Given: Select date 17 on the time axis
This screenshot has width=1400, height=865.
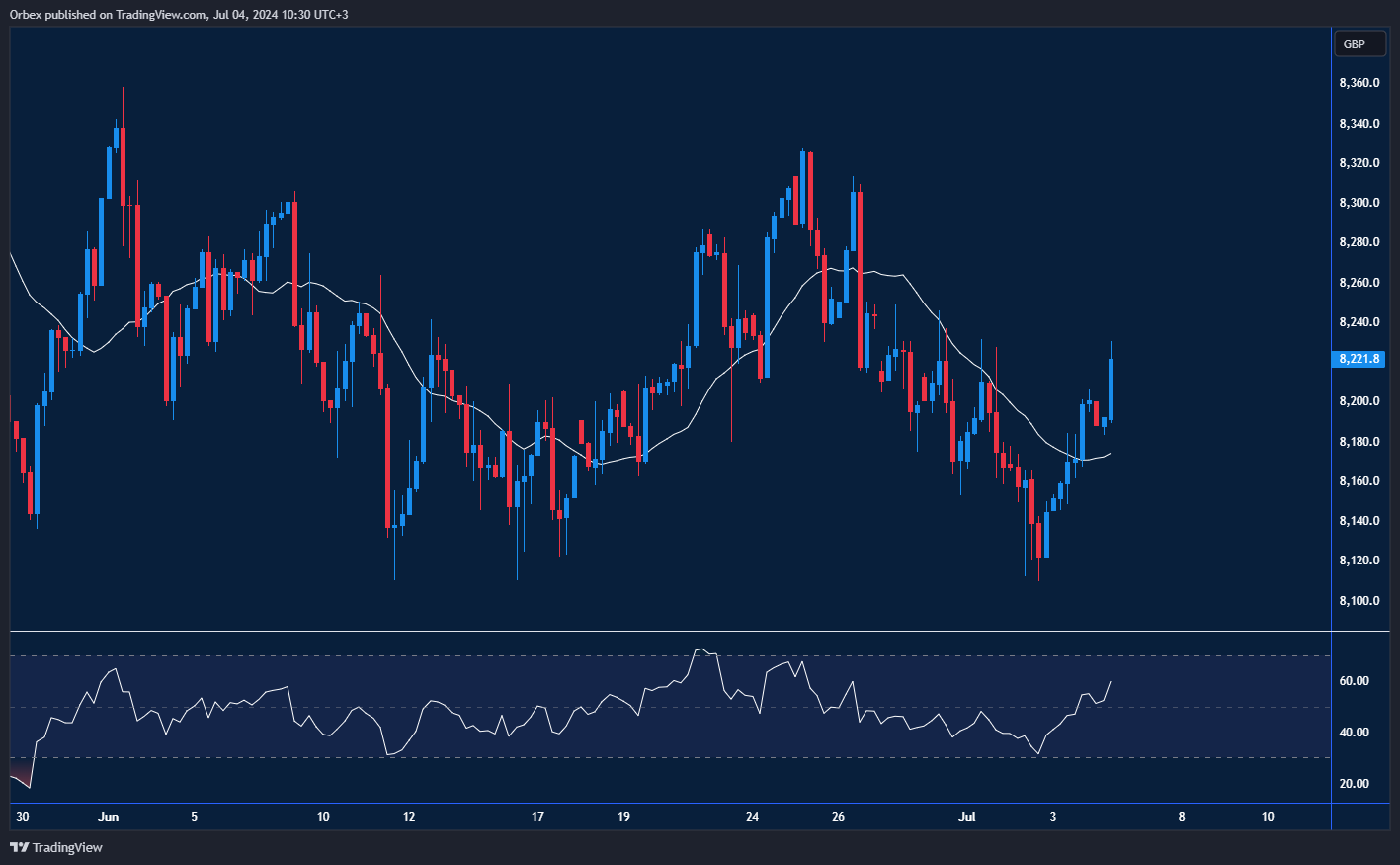Looking at the screenshot, I should [537, 817].
